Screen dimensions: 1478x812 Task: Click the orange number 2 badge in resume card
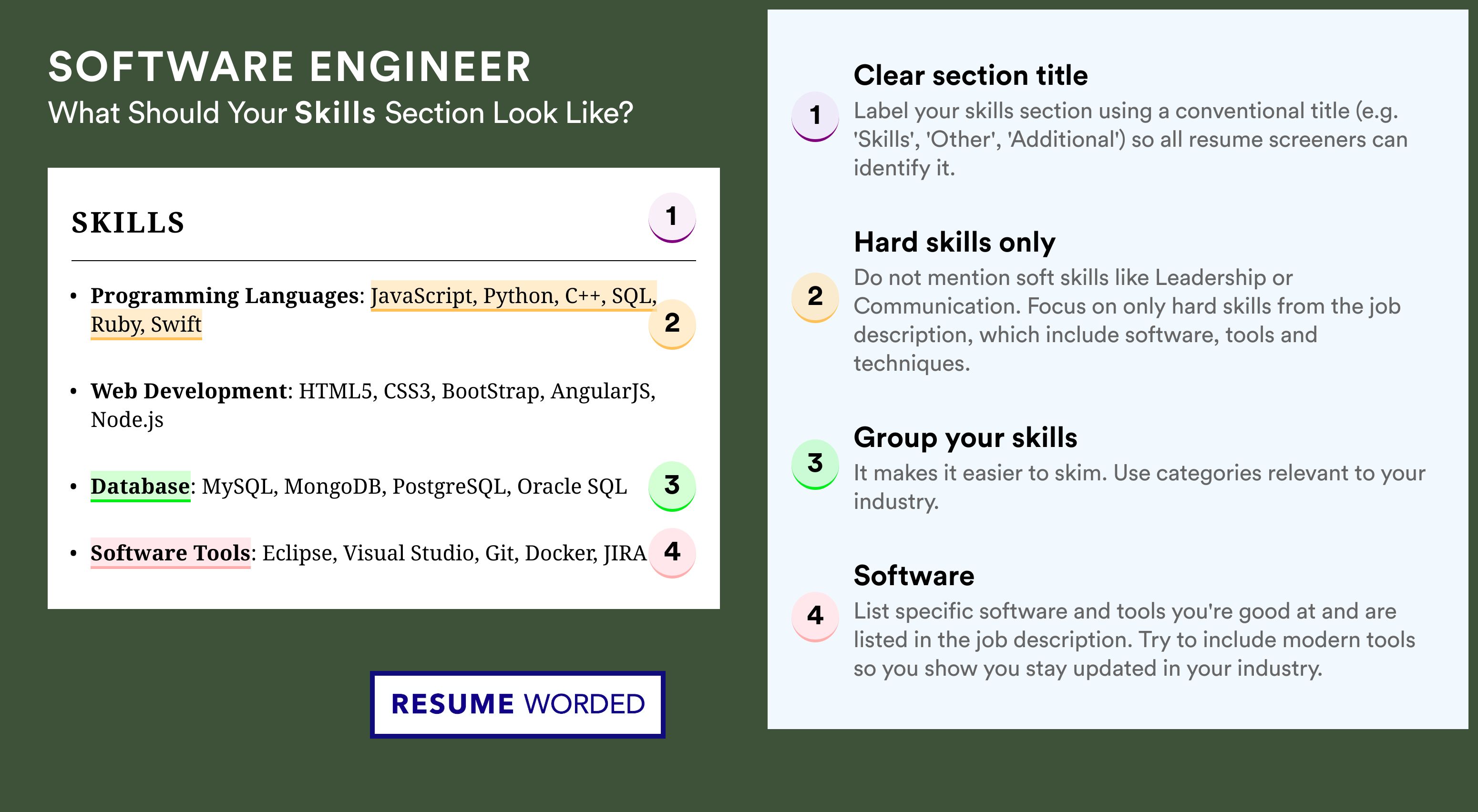(672, 324)
